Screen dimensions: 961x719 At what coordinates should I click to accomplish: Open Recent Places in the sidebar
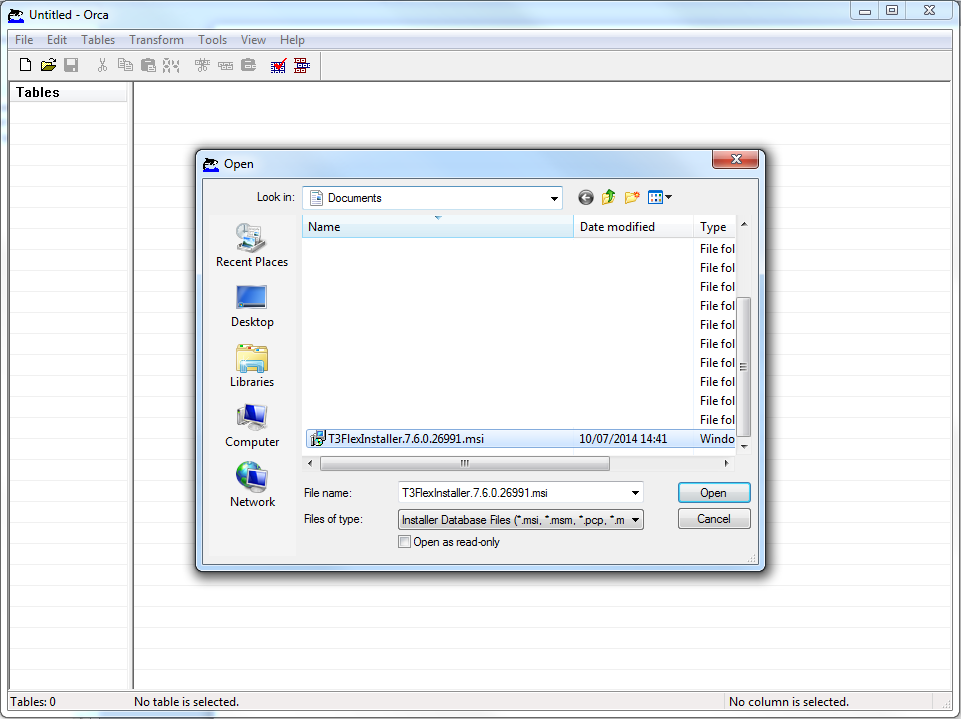[251, 246]
